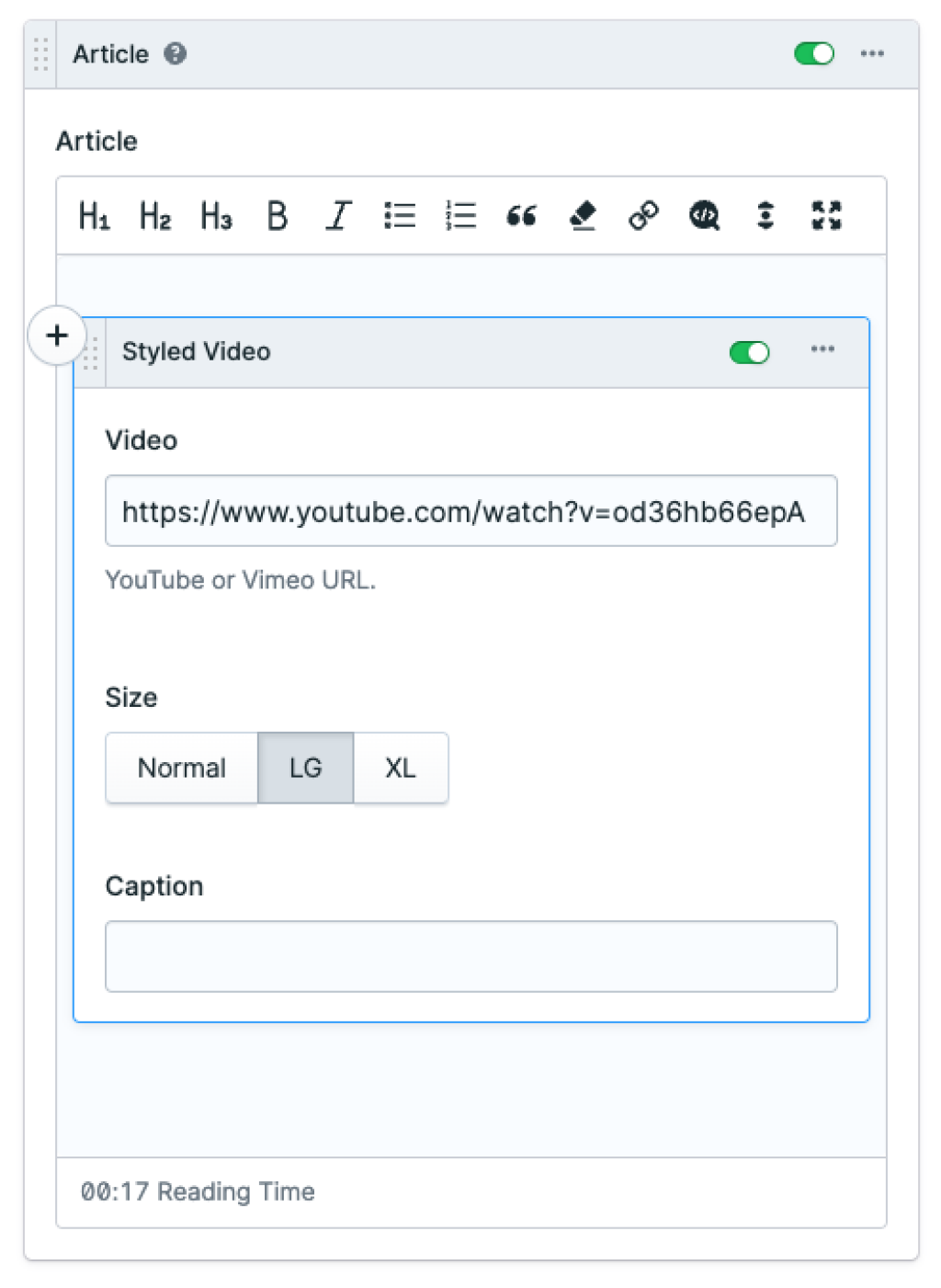Insert a bulleted list
The image size is (941, 1288).
click(399, 215)
